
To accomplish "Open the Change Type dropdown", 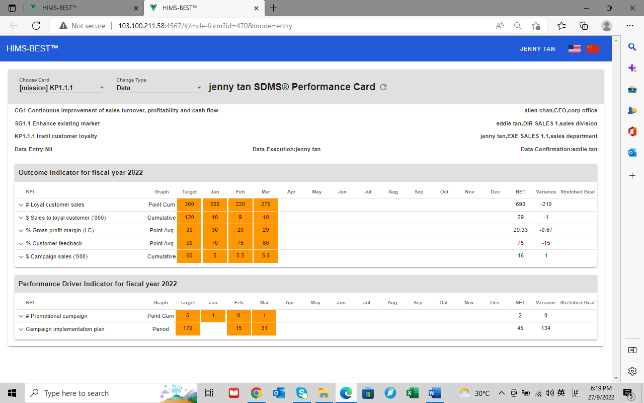I will click(x=158, y=88).
